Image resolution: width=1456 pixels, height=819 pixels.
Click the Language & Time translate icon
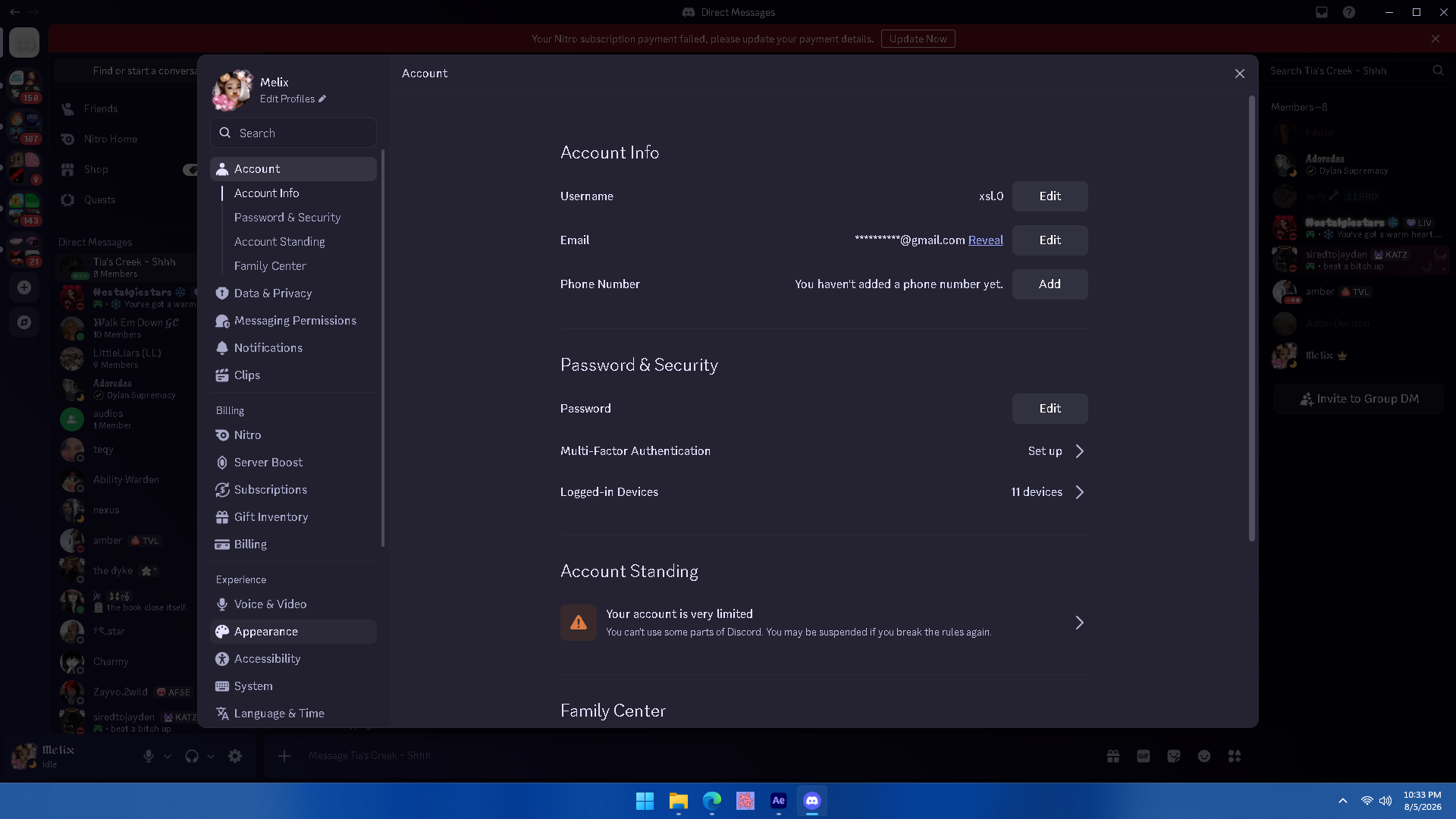[222, 714]
